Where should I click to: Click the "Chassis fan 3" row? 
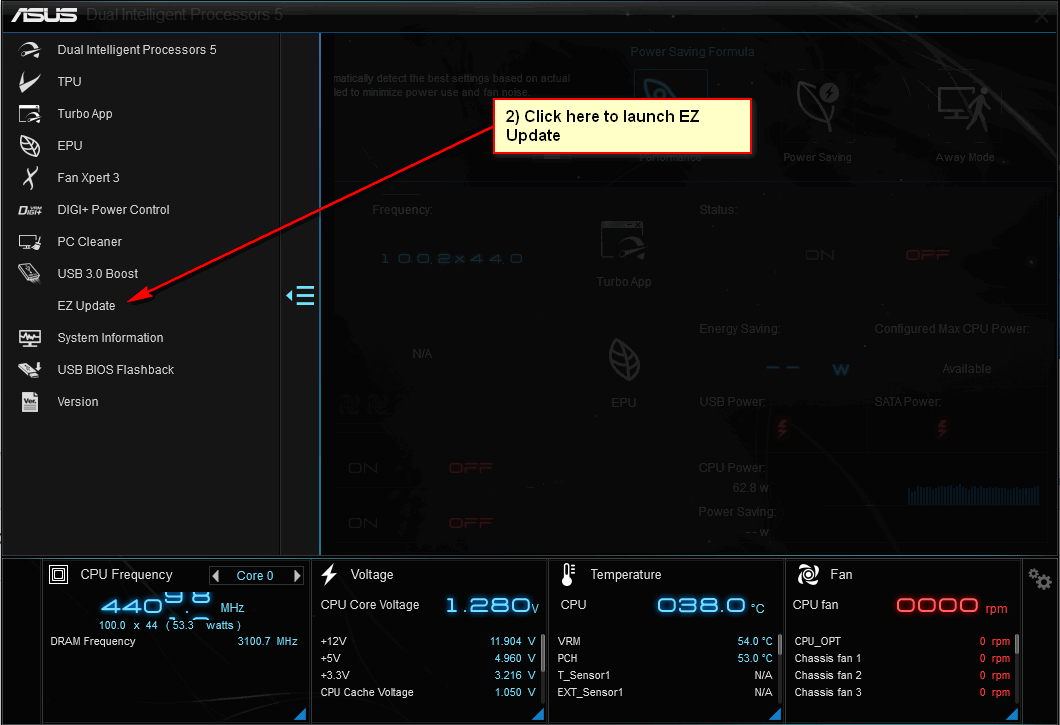[x=902, y=692]
